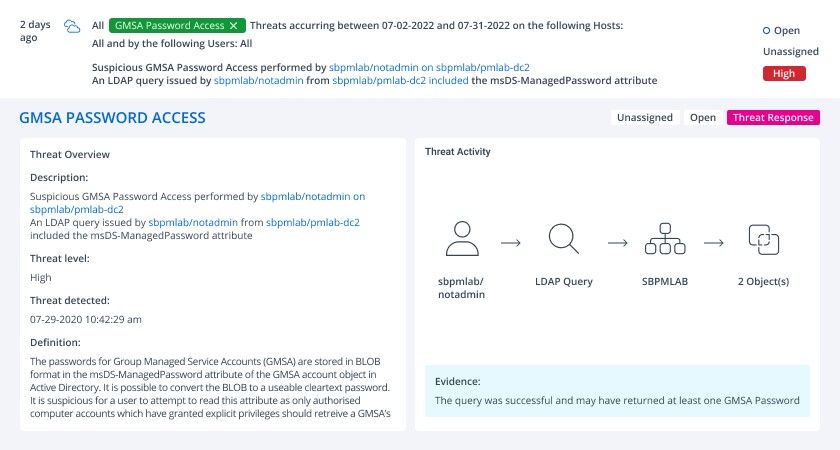The width and height of the screenshot is (840, 450).
Task: Click the arrow between user and LDAP Query
Action: pos(511,243)
